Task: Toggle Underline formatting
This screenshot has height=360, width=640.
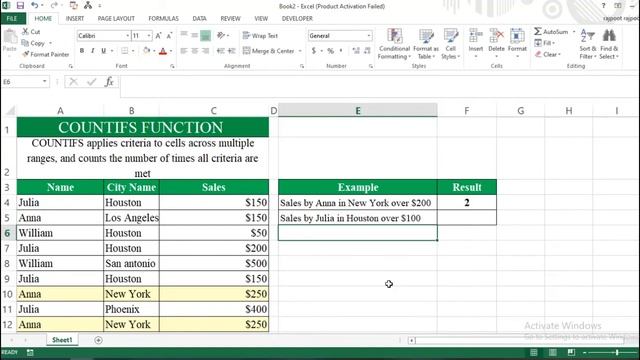Action: click(104, 51)
